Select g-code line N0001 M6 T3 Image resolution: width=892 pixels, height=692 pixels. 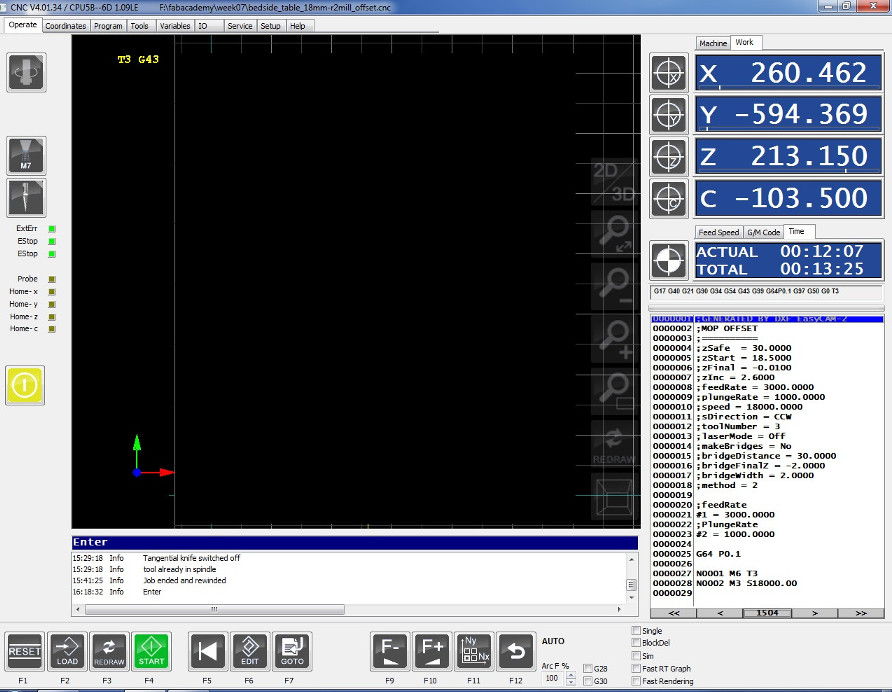point(766,573)
